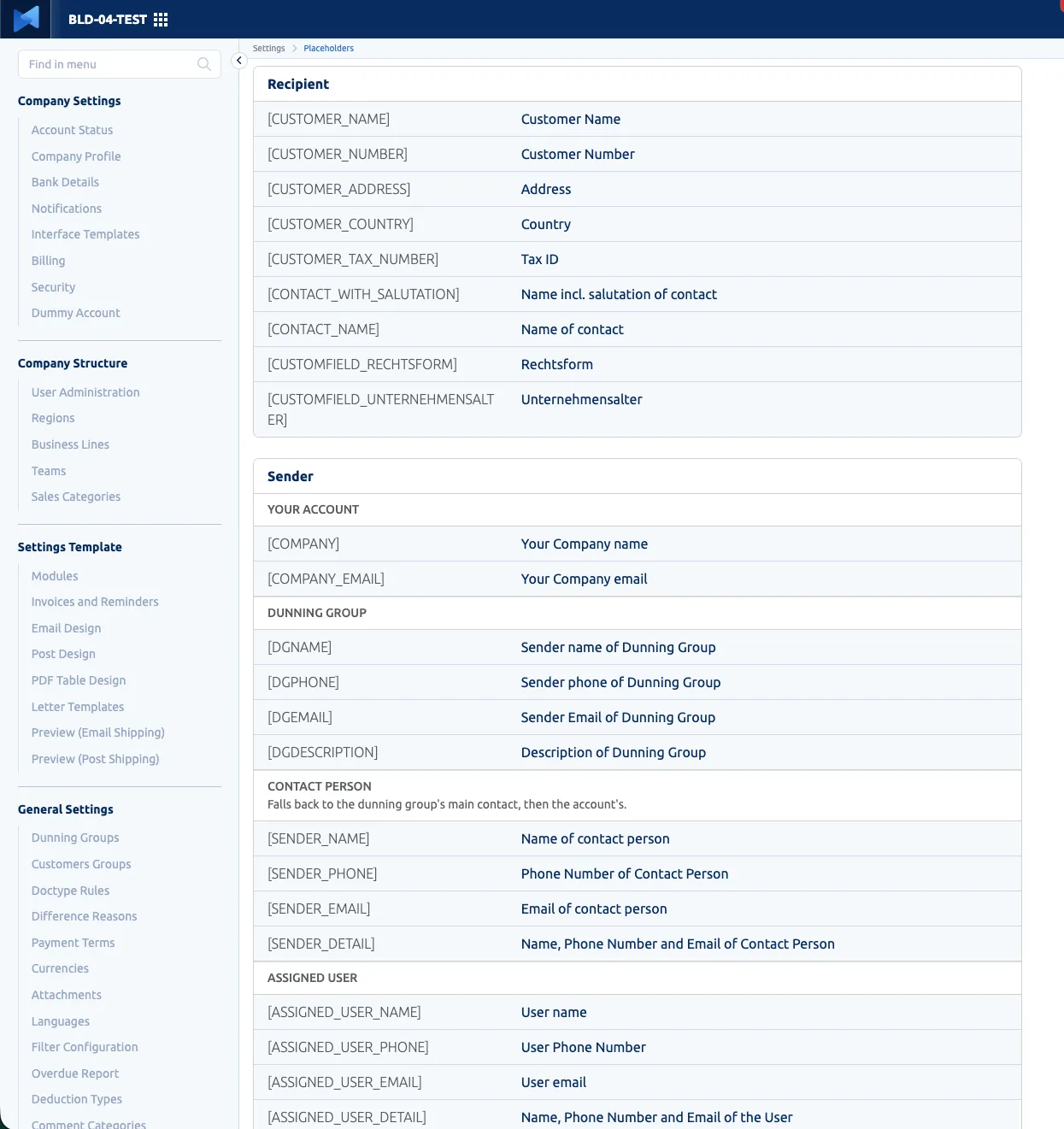
Task: Open Account Status in sidebar
Action: click(72, 130)
